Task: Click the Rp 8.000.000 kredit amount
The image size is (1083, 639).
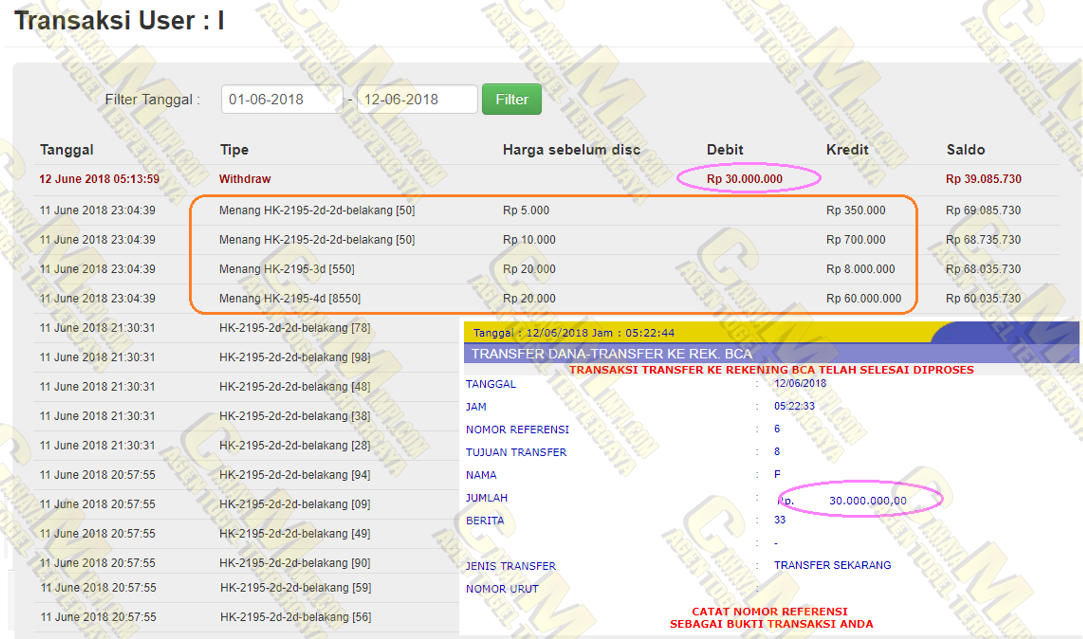Action: click(x=860, y=269)
